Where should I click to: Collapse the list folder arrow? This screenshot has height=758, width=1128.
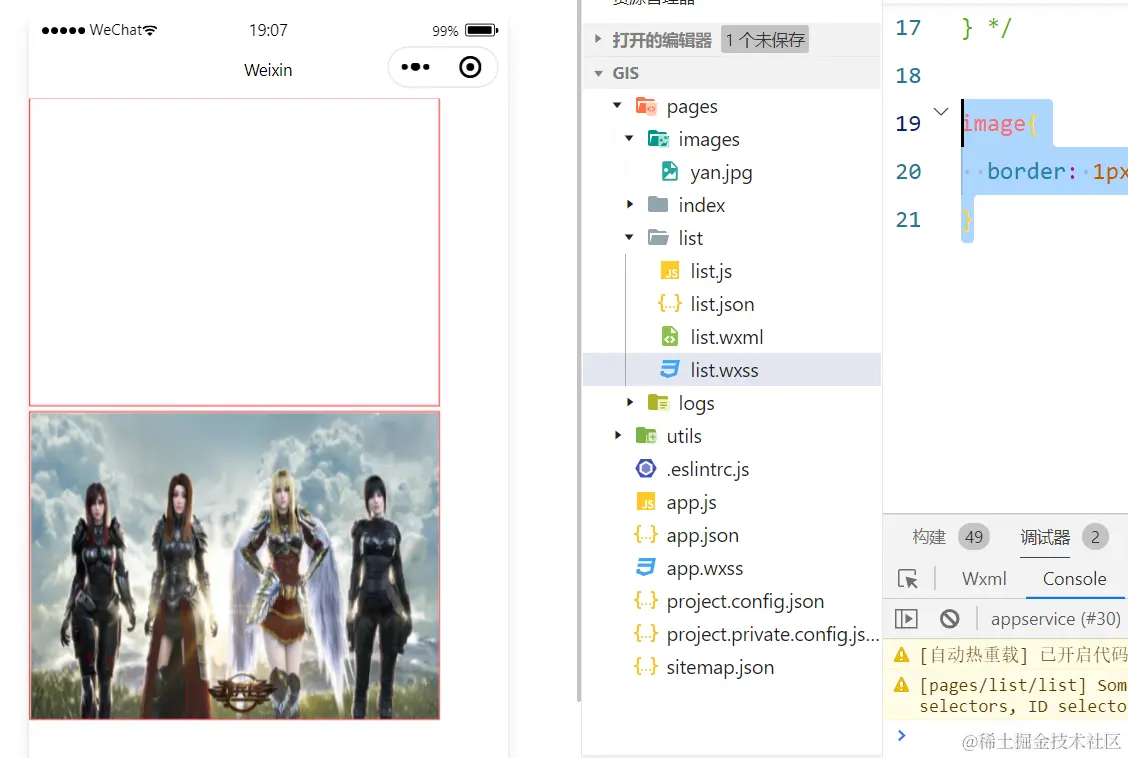pyautogui.click(x=629, y=237)
